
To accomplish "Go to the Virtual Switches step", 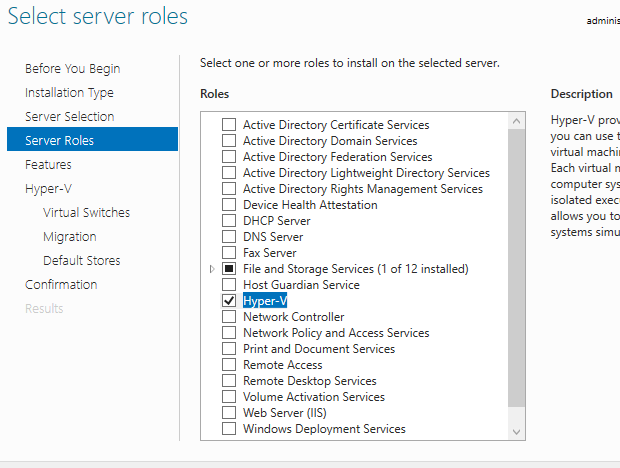I will pos(86,213).
